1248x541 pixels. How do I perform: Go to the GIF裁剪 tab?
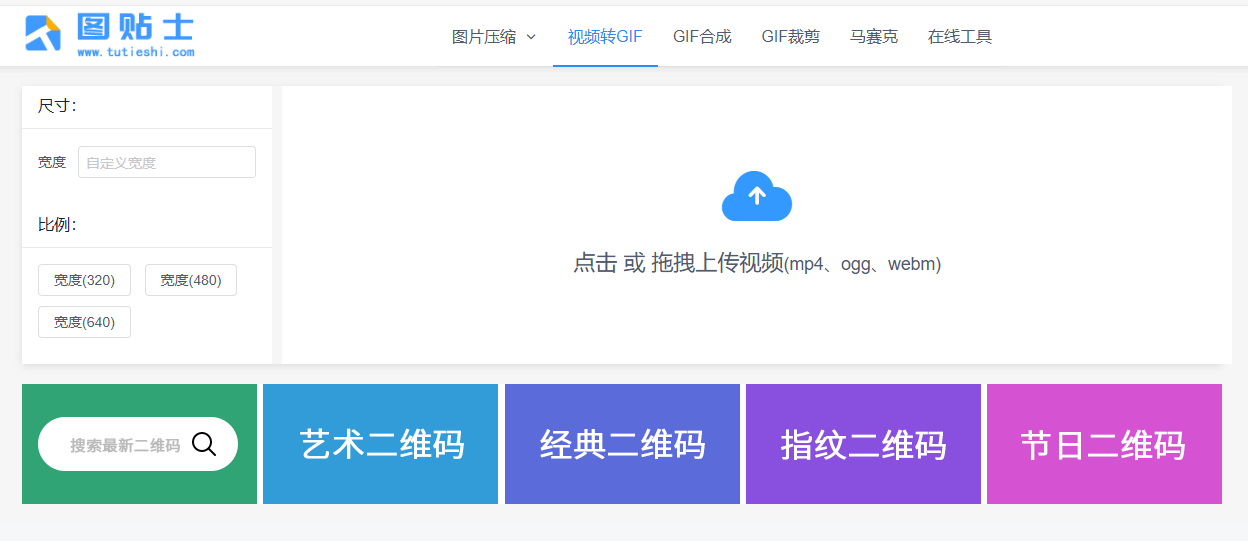pos(790,37)
